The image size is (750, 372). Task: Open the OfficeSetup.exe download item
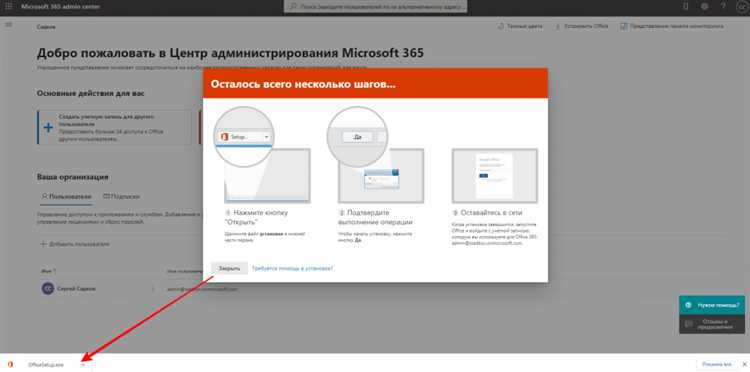46,364
